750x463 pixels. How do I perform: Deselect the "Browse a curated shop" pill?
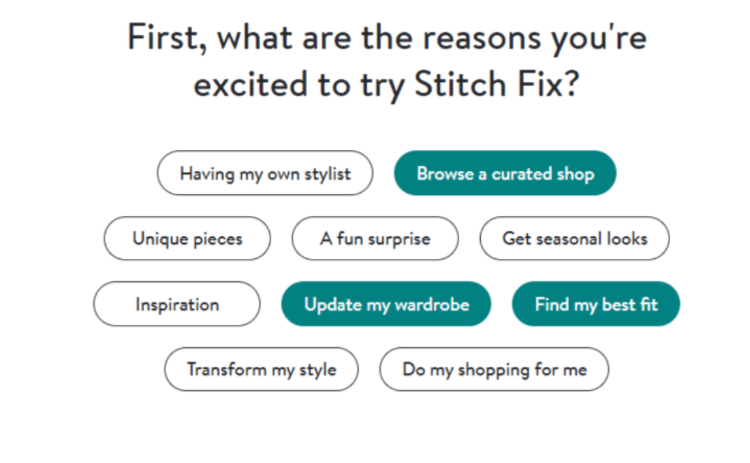pyautogui.click(x=505, y=173)
